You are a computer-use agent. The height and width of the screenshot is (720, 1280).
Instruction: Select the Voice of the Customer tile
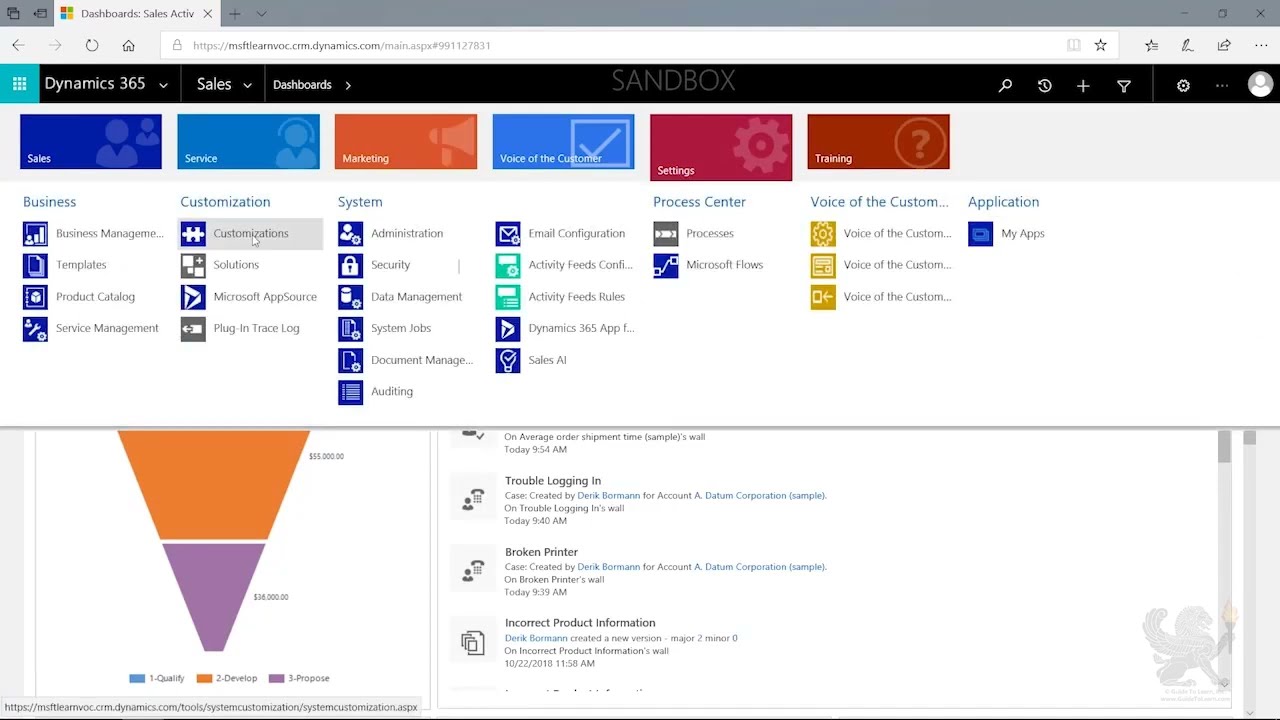[x=563, y=142]
